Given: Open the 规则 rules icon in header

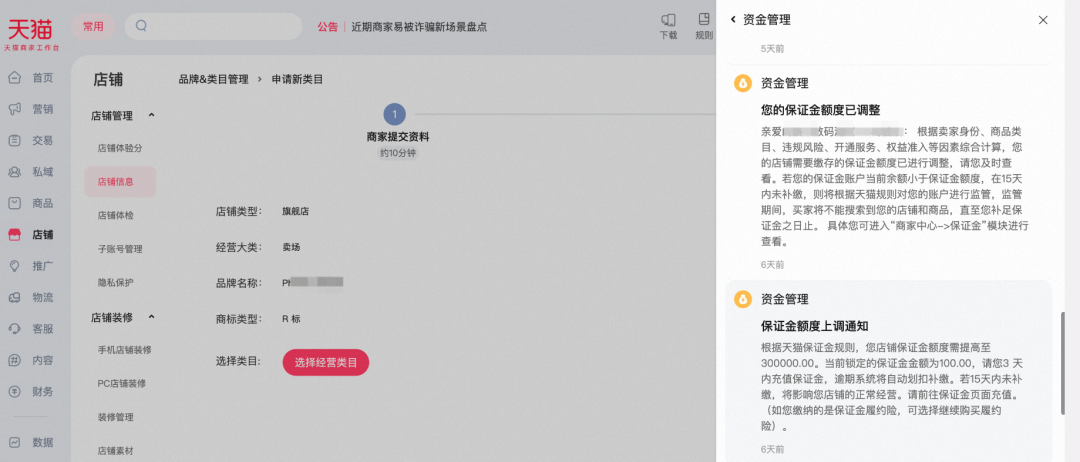Looking at the screenshot, I should pyautogui.click(x=704, y=20).
